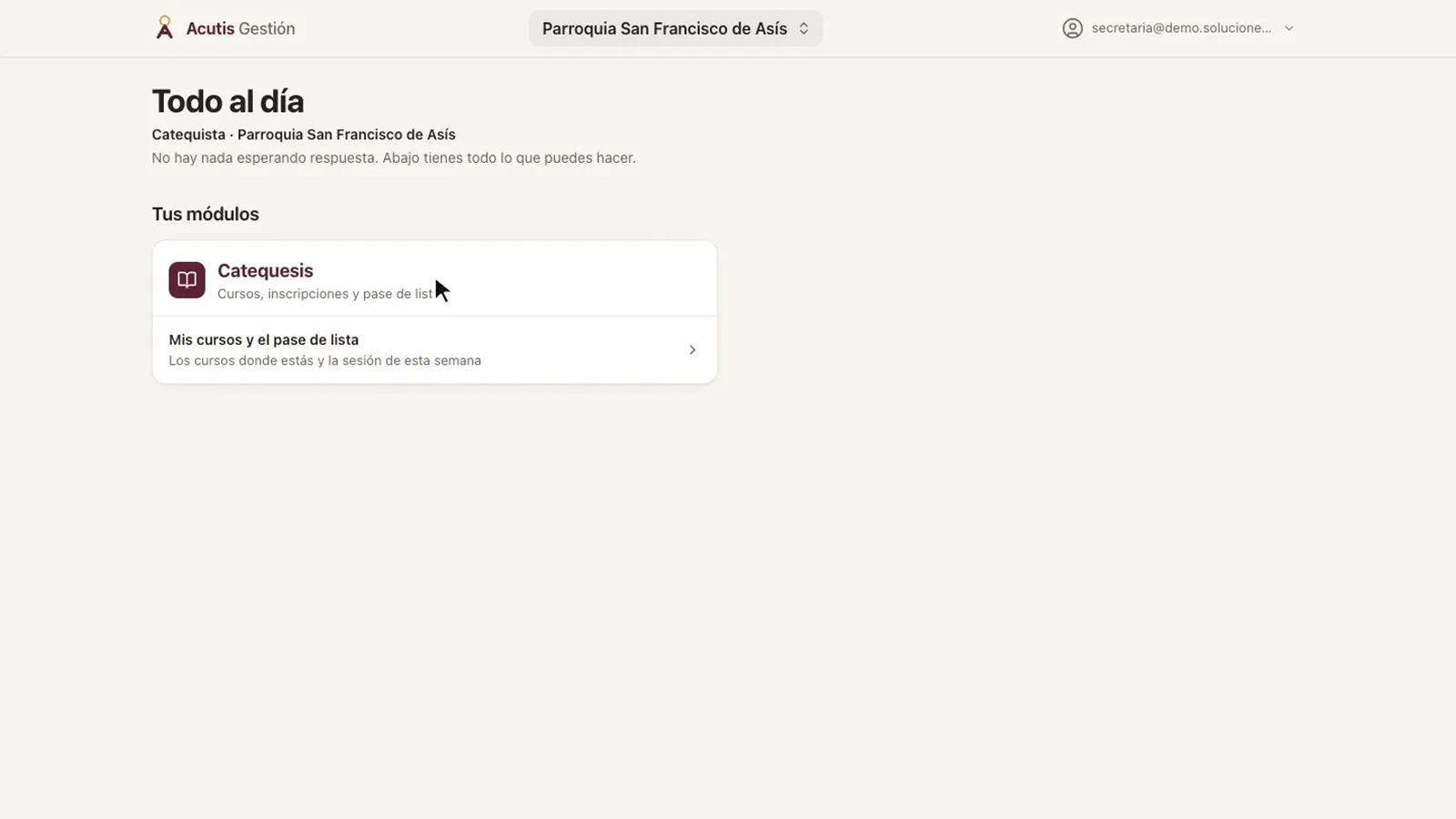The image size is (1456, 819).
Task: Click the Cursos, inscripciones y pase de lista subtitle
Action: click(x=325, y=294)
